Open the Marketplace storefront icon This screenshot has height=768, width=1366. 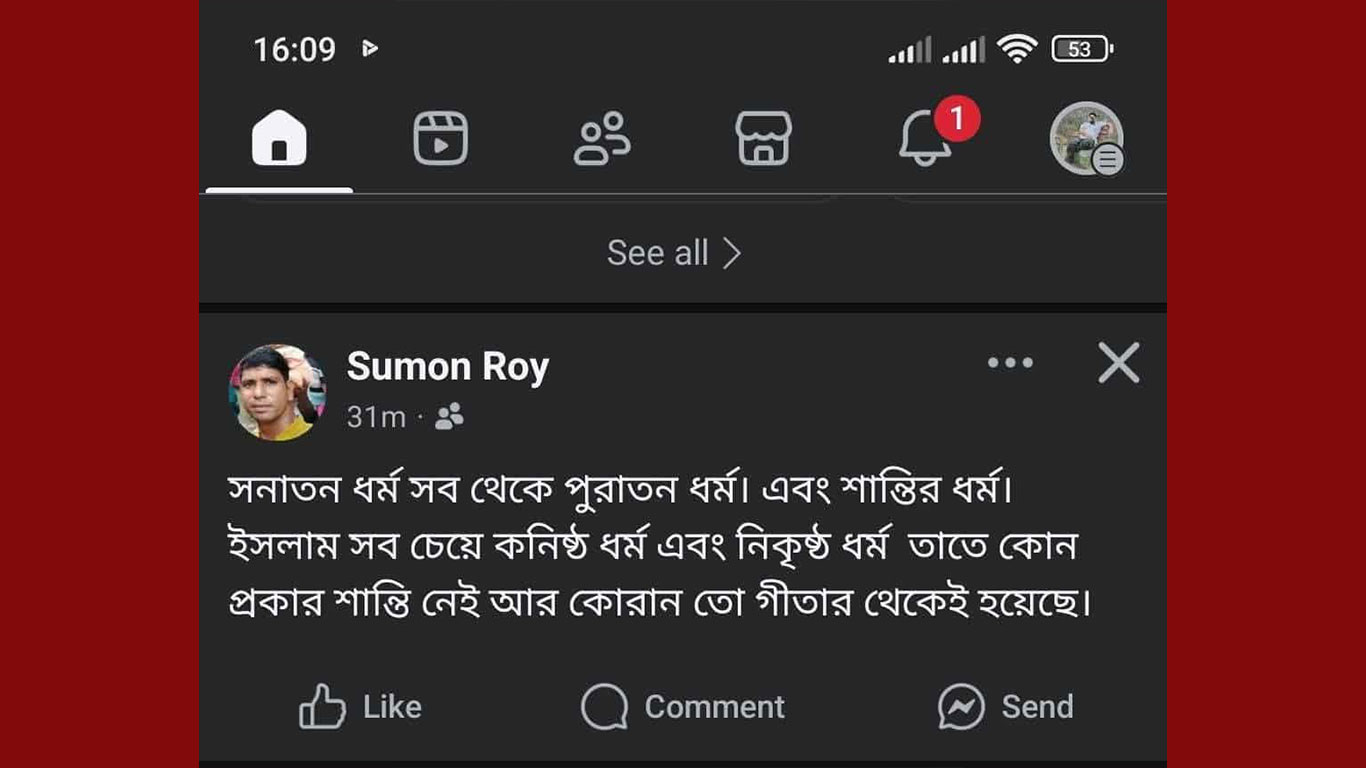pos(764,138)
